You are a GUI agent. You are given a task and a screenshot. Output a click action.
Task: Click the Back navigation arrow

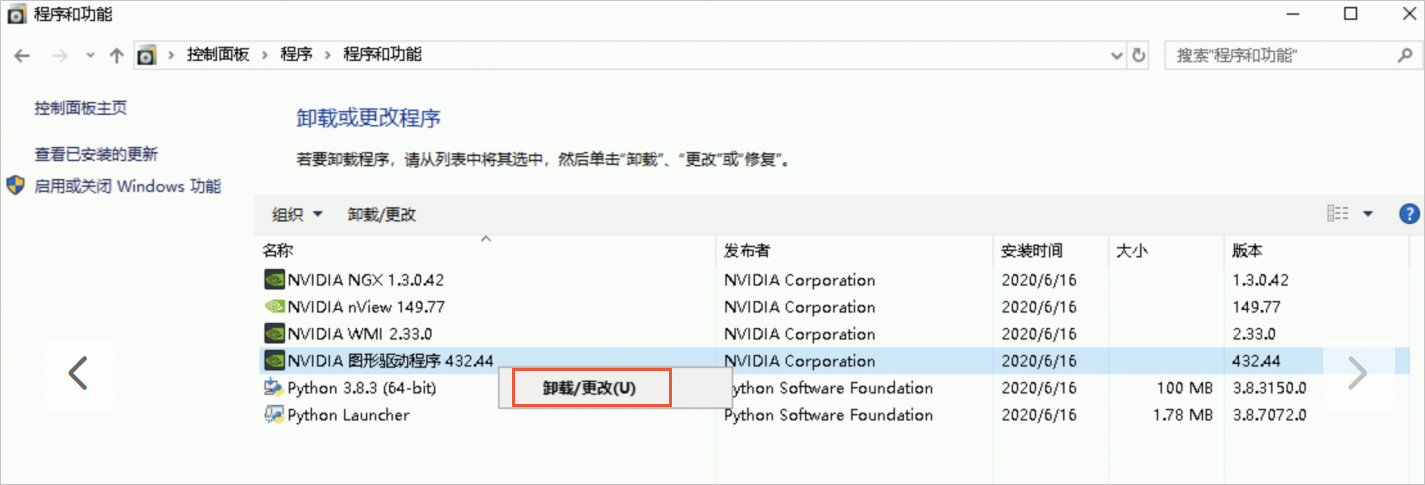click(22, 56)
